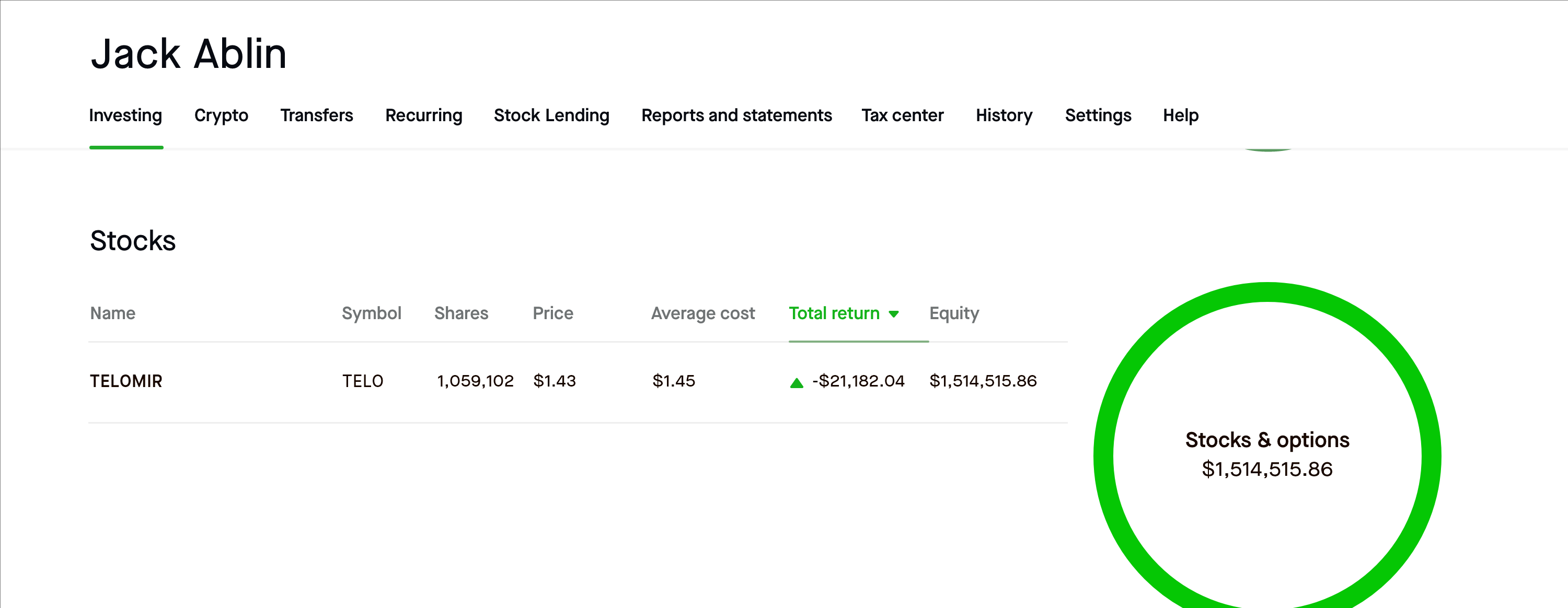
Task: Sort by the Shares column header
Action: [461, 313]
